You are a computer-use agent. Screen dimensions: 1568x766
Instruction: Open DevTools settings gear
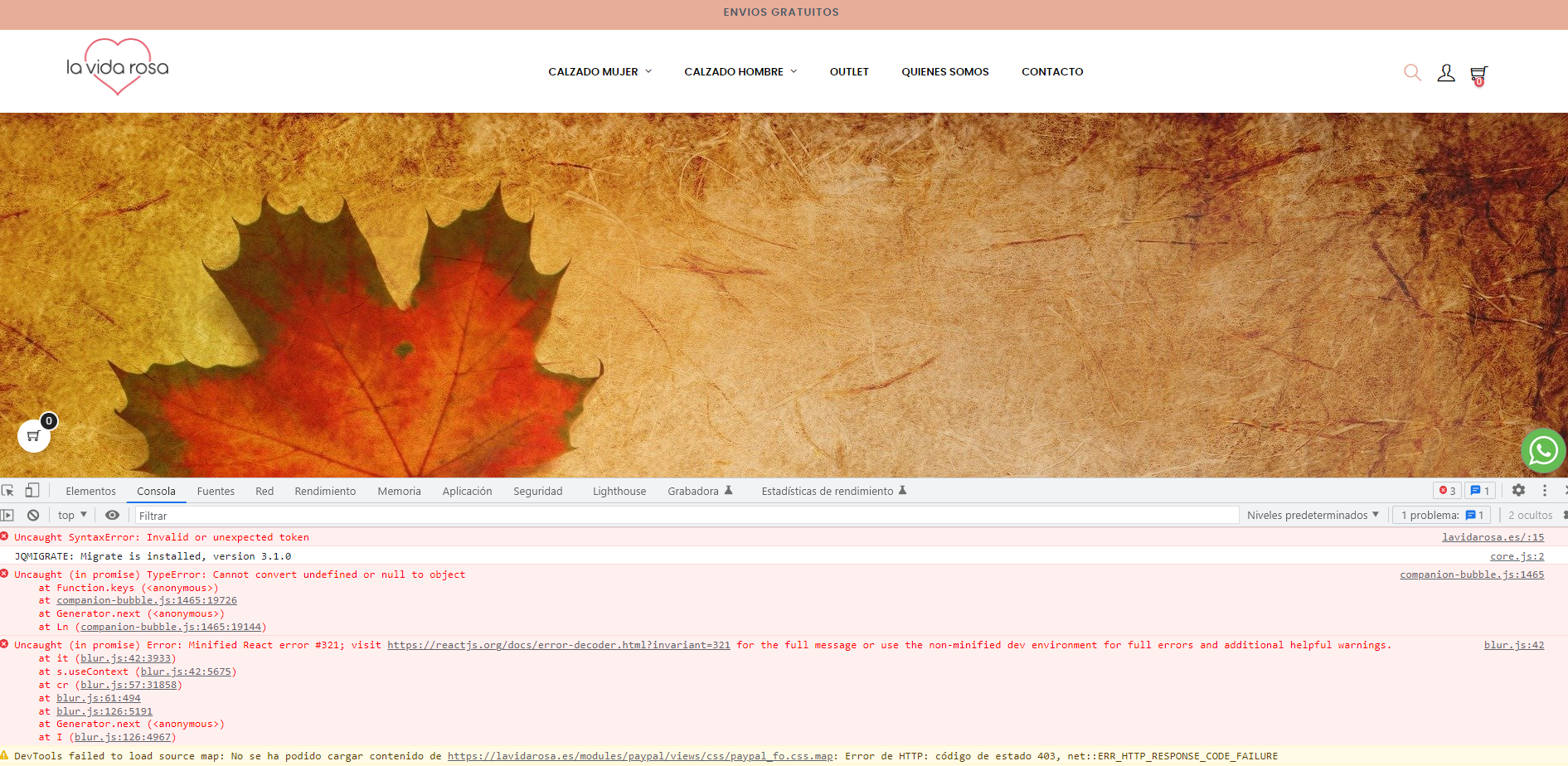(x=1518, y=491)
